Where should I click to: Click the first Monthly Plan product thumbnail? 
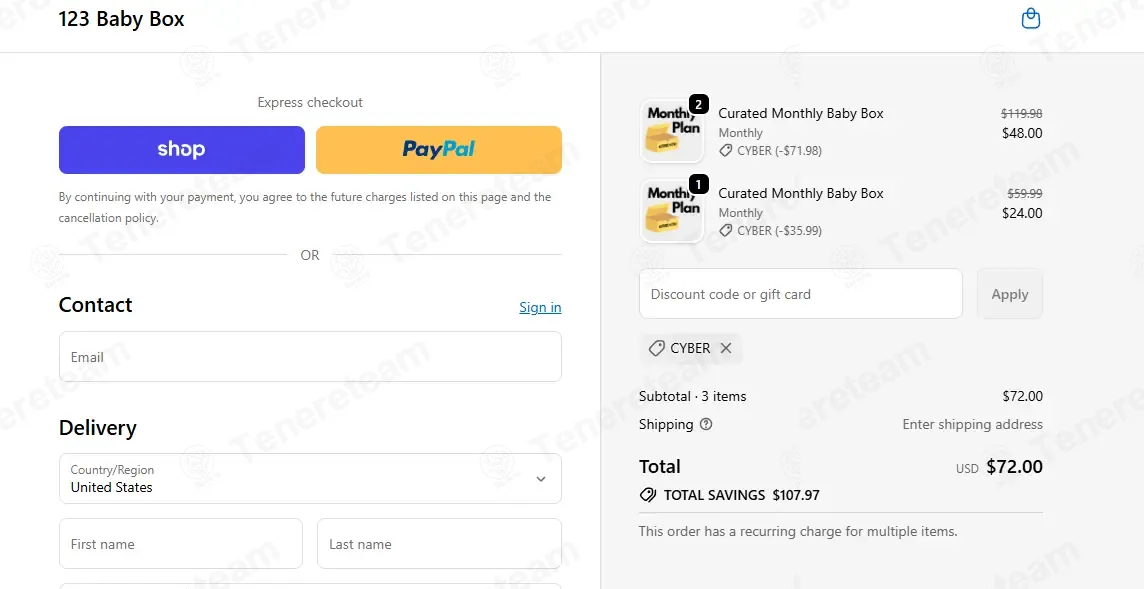pyautogui.click(x=672, y=131)
